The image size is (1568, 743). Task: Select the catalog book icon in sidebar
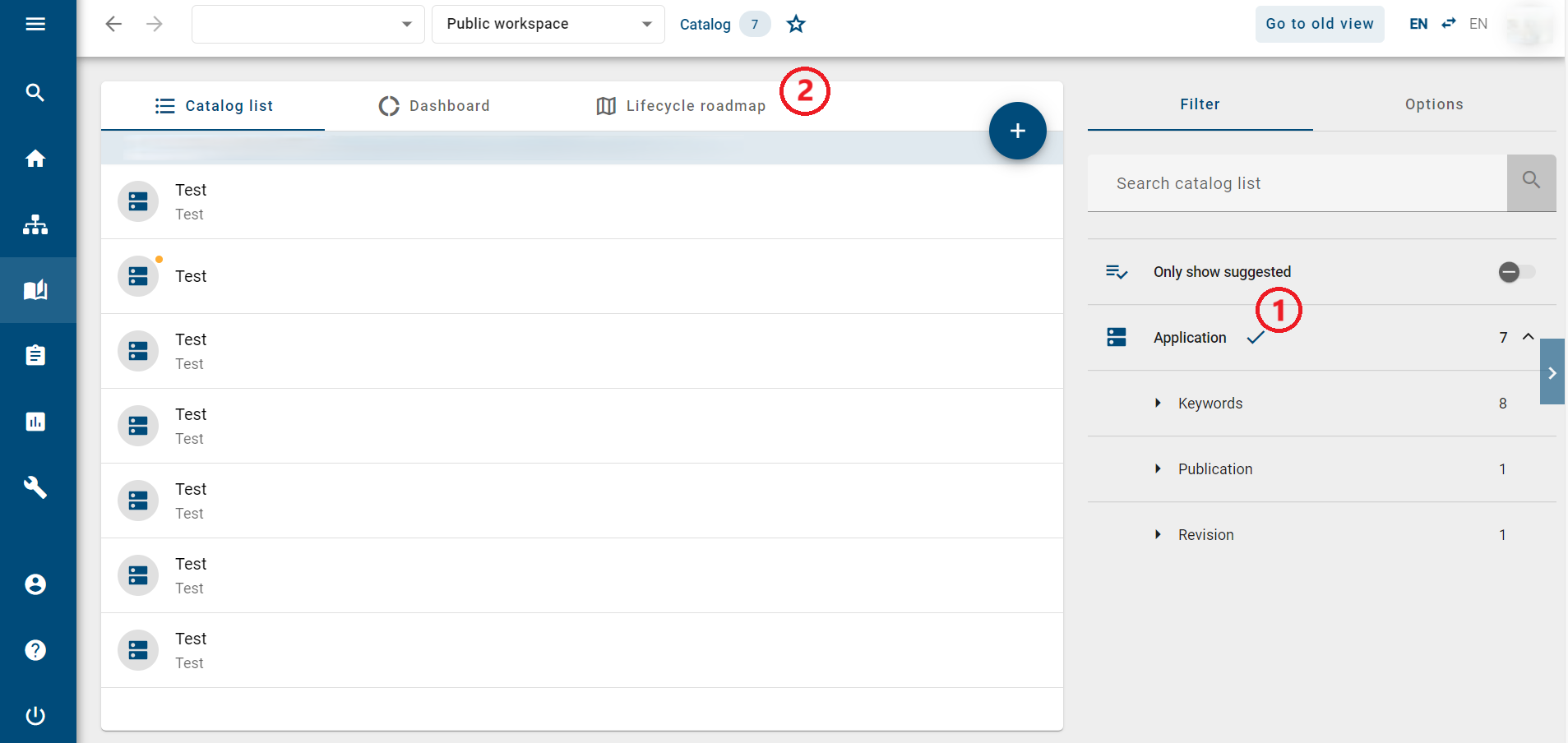(36, 290)
